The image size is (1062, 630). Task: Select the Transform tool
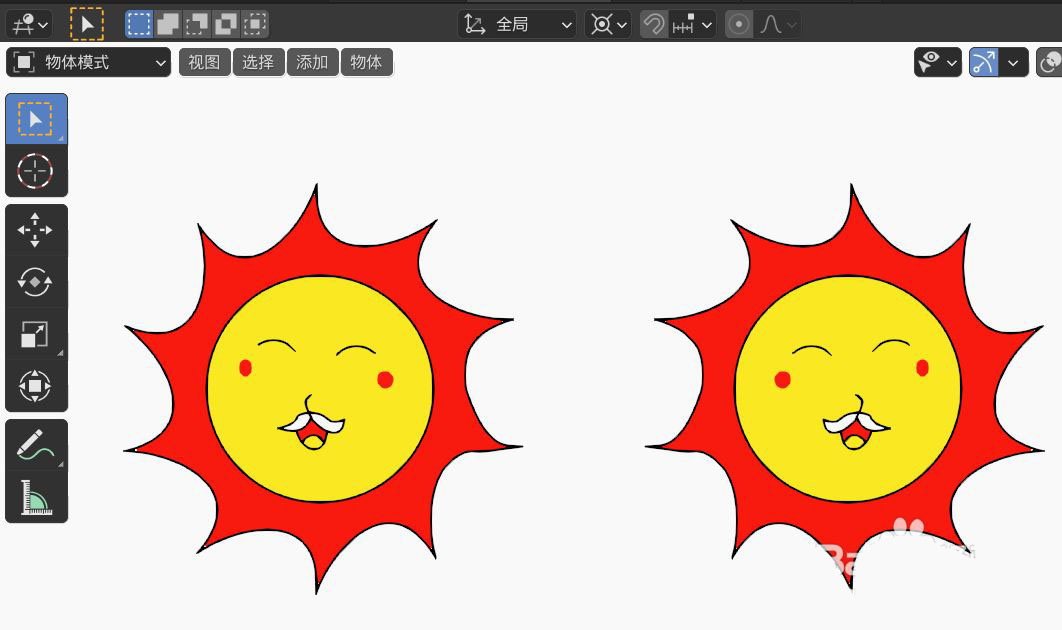point(37,387)
